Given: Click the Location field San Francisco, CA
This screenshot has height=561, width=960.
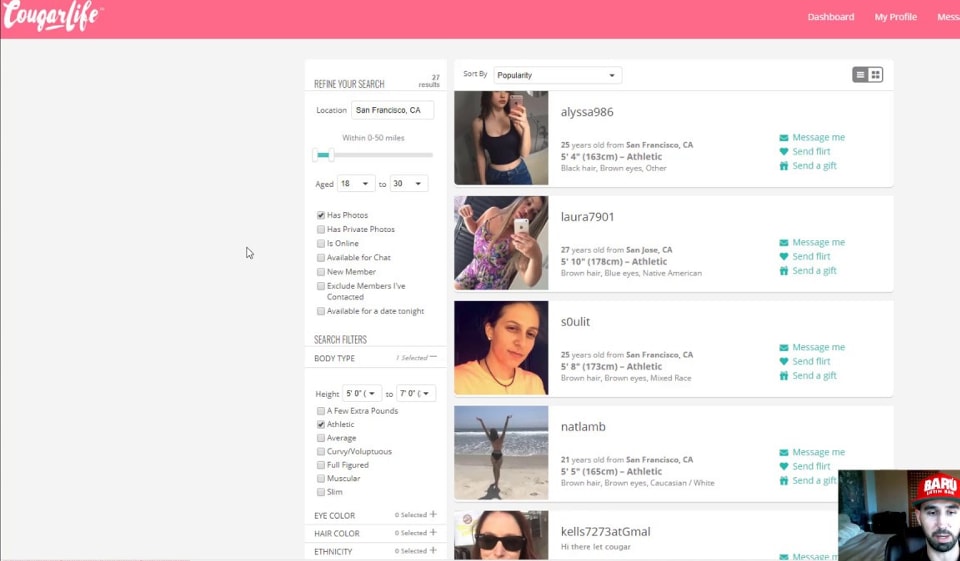Looking at the screenshot, I should click(392, 110).
